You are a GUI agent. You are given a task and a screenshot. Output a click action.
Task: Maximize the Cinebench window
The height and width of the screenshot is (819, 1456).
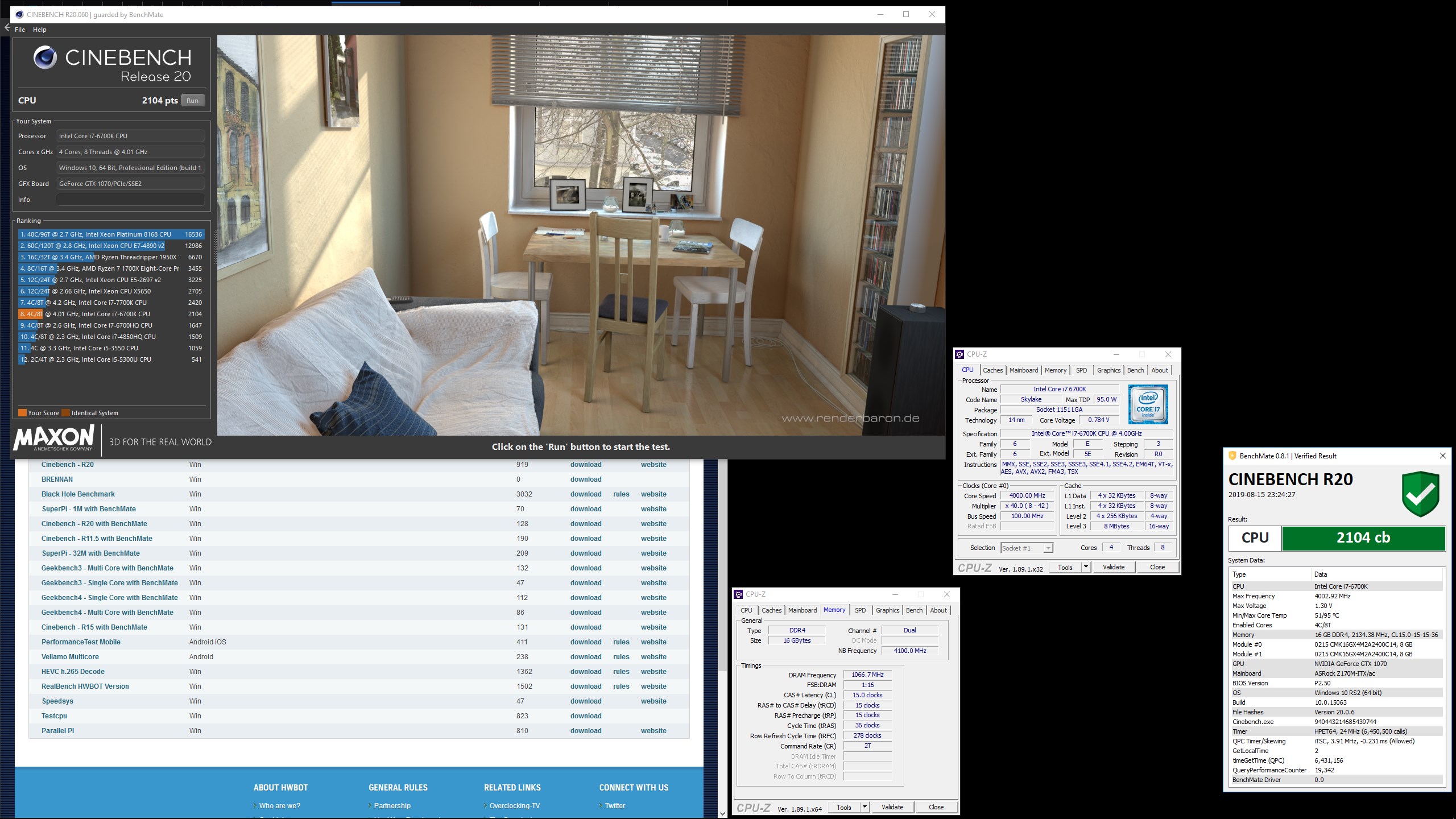pyautogui.click(x=906, y=15)
